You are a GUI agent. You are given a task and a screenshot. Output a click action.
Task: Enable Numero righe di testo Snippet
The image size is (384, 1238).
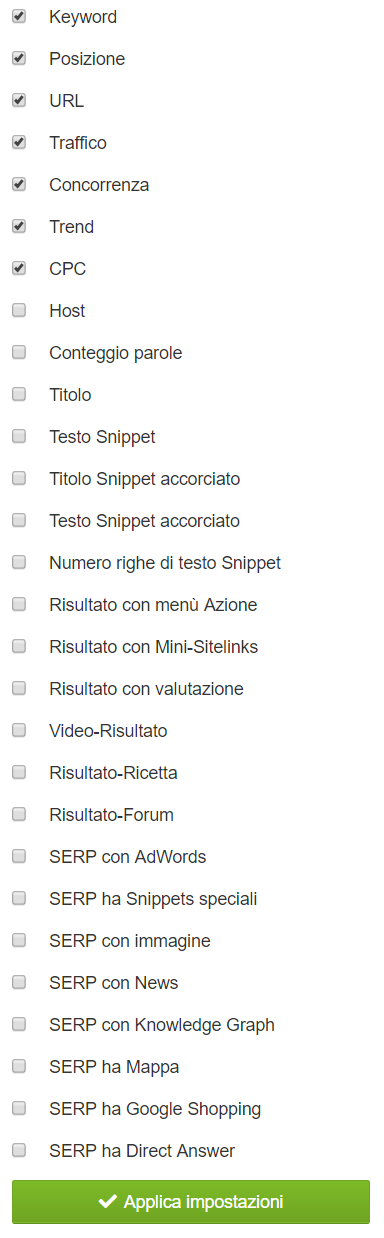point(19,562)
